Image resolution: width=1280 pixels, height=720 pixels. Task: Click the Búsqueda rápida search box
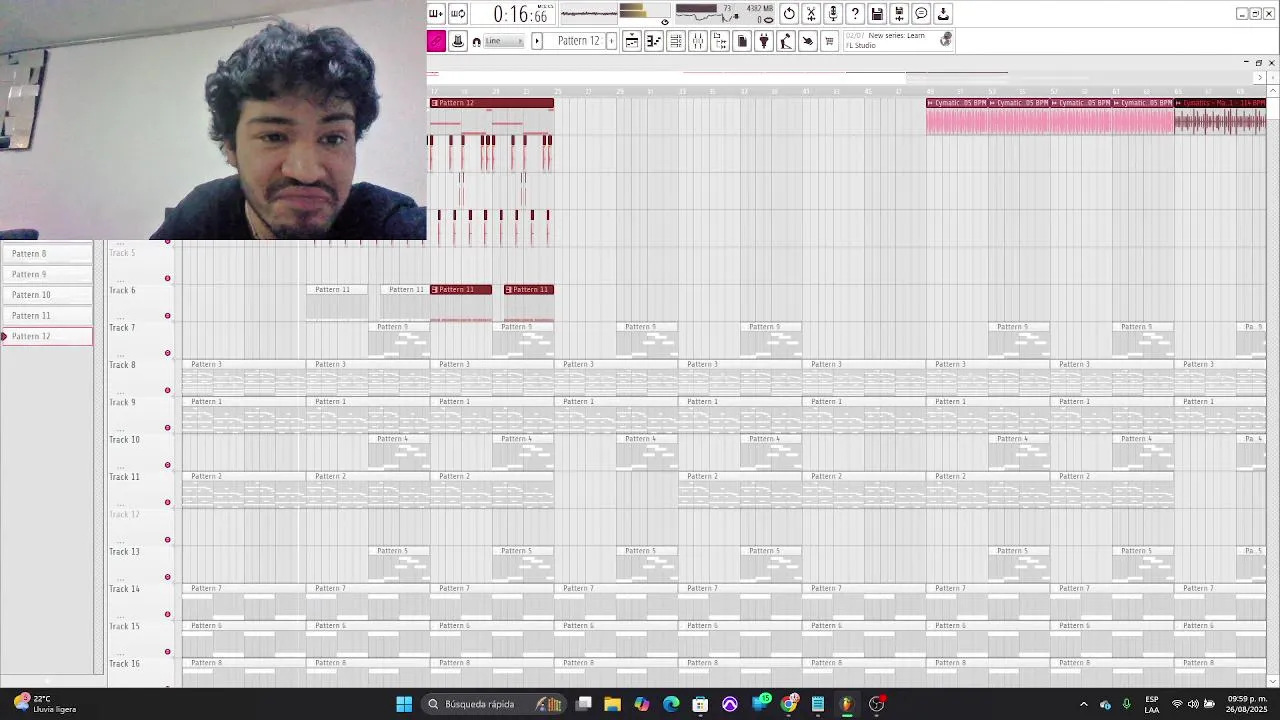(495, 704)
